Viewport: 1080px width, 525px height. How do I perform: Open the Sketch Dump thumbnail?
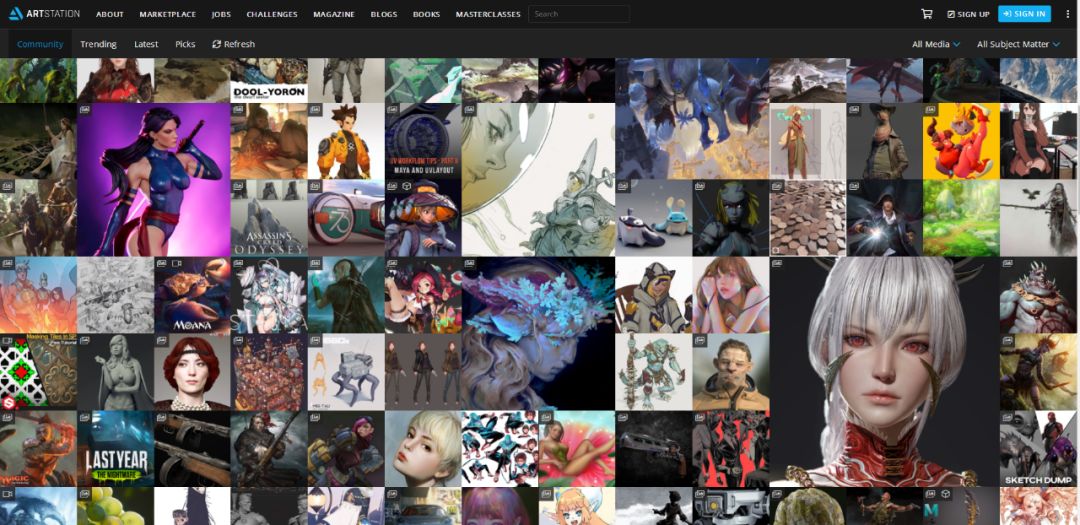tap(1039, 449)
